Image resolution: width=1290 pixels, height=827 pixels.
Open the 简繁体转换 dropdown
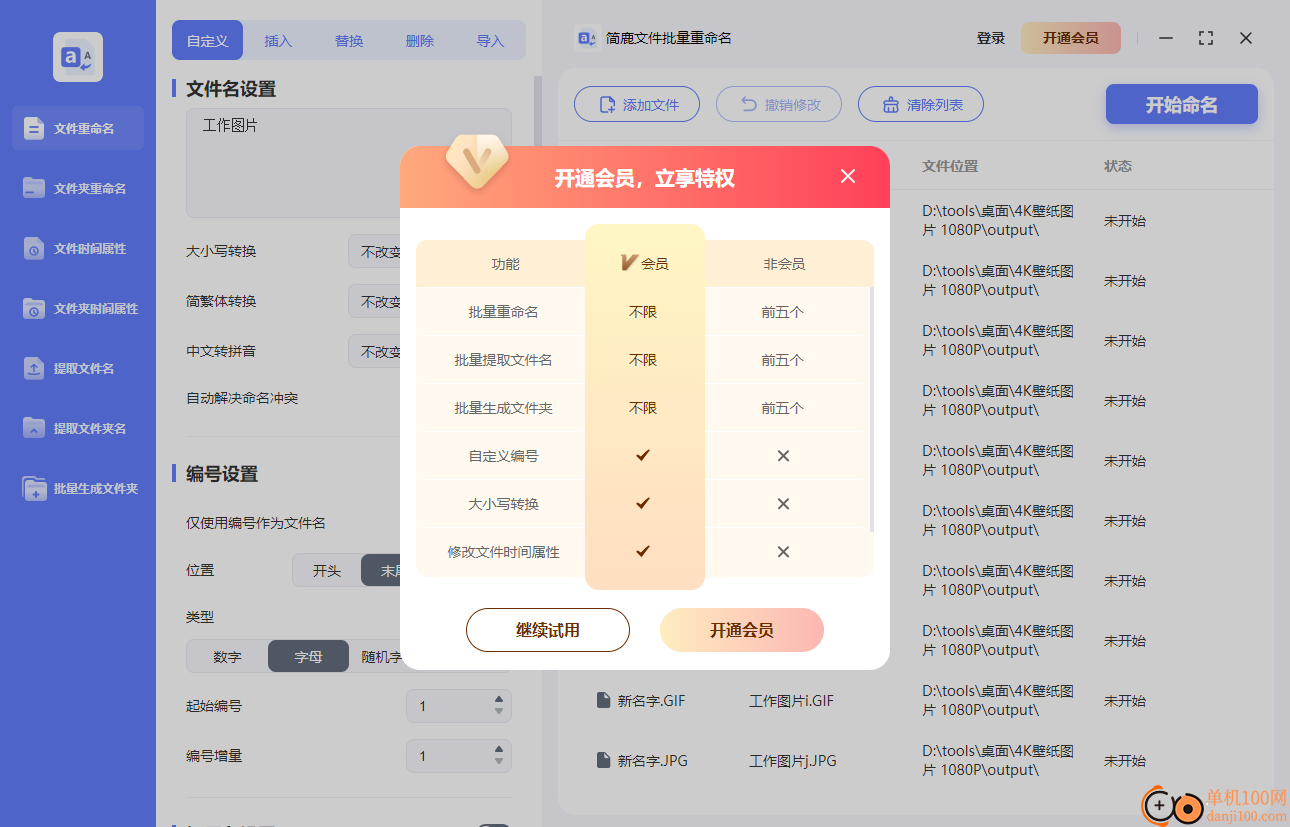(375, 301)
